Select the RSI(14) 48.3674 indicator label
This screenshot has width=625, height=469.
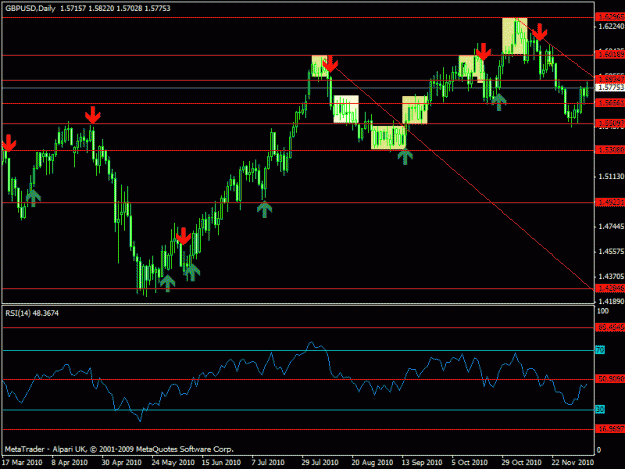[x=32, y=313]
